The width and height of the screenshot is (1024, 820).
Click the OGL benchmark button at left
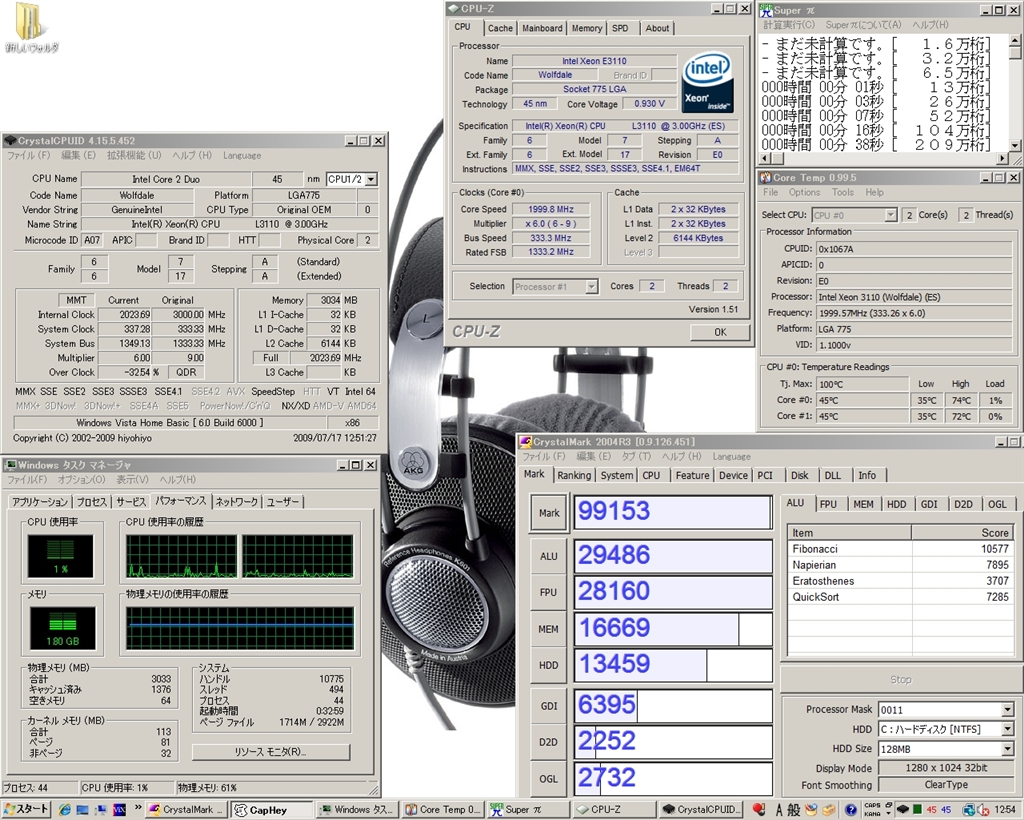click(x=549, y=778)
